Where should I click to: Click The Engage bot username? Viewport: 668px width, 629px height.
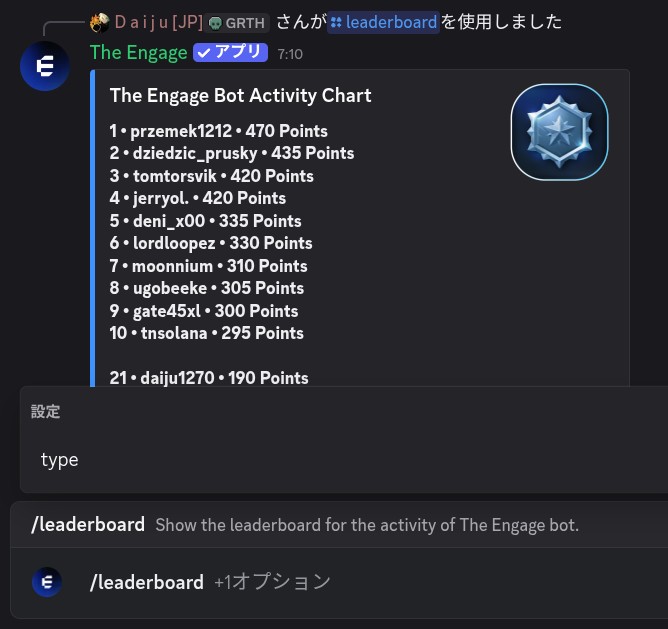coord(138,53)
